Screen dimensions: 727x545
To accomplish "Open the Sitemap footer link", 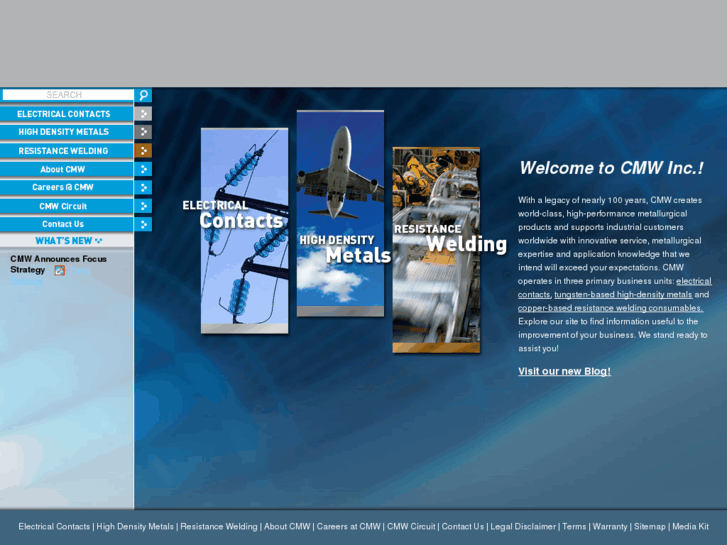I will pyautogui.click(x=650, y=526).
